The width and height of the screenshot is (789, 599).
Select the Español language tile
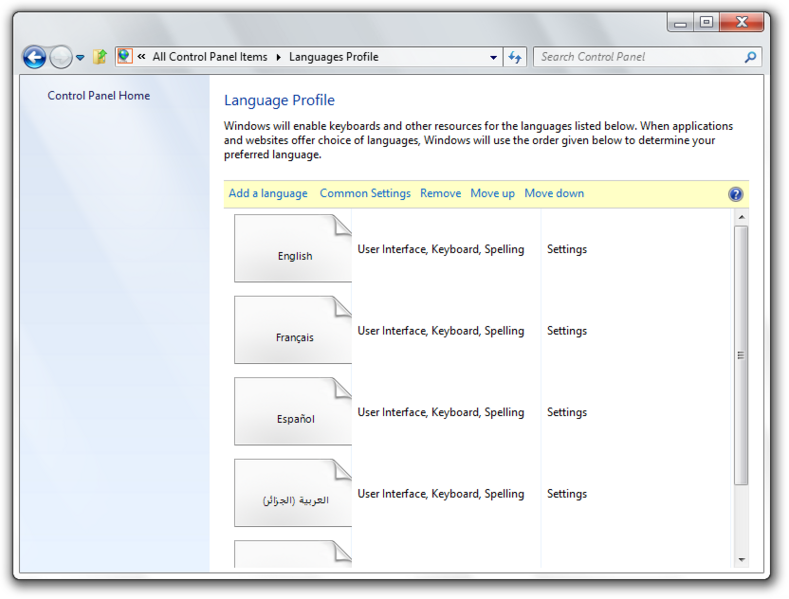293,412
